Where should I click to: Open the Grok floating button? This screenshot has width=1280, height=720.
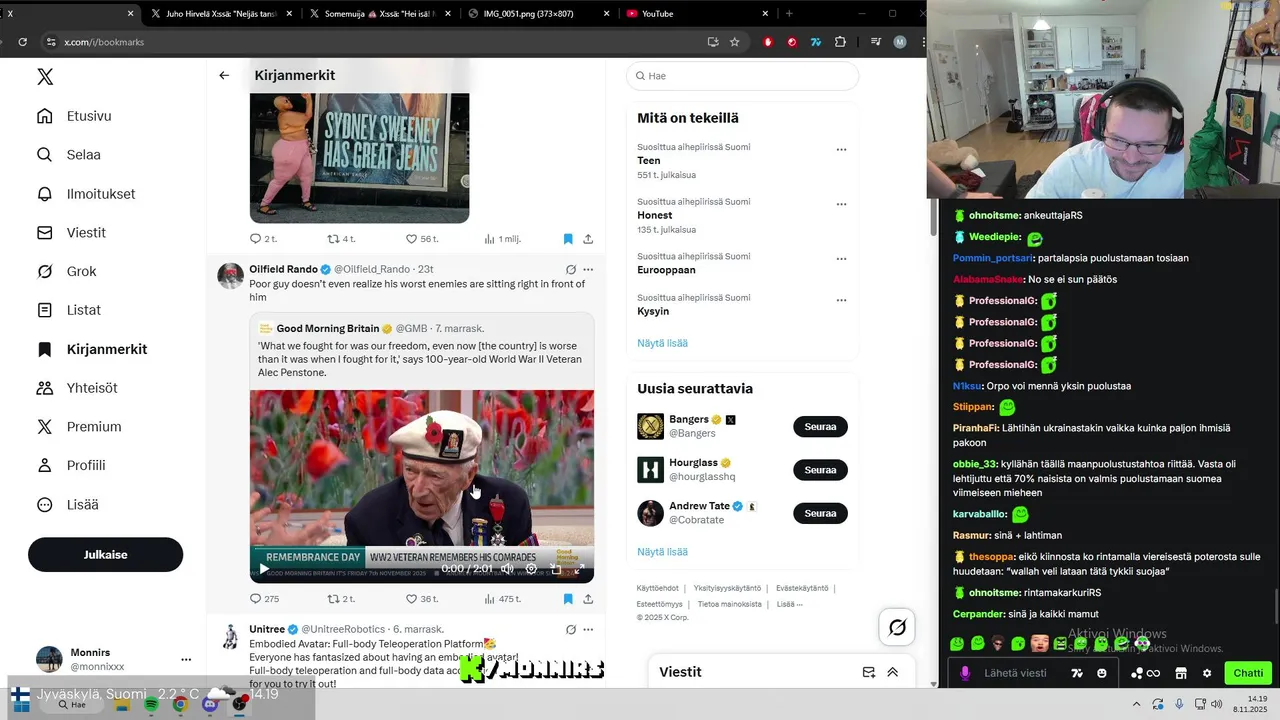897,627
